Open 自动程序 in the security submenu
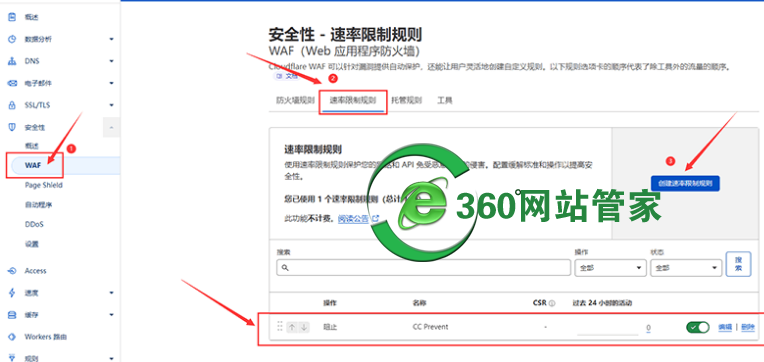764x362 pixels. coord(38,205)
